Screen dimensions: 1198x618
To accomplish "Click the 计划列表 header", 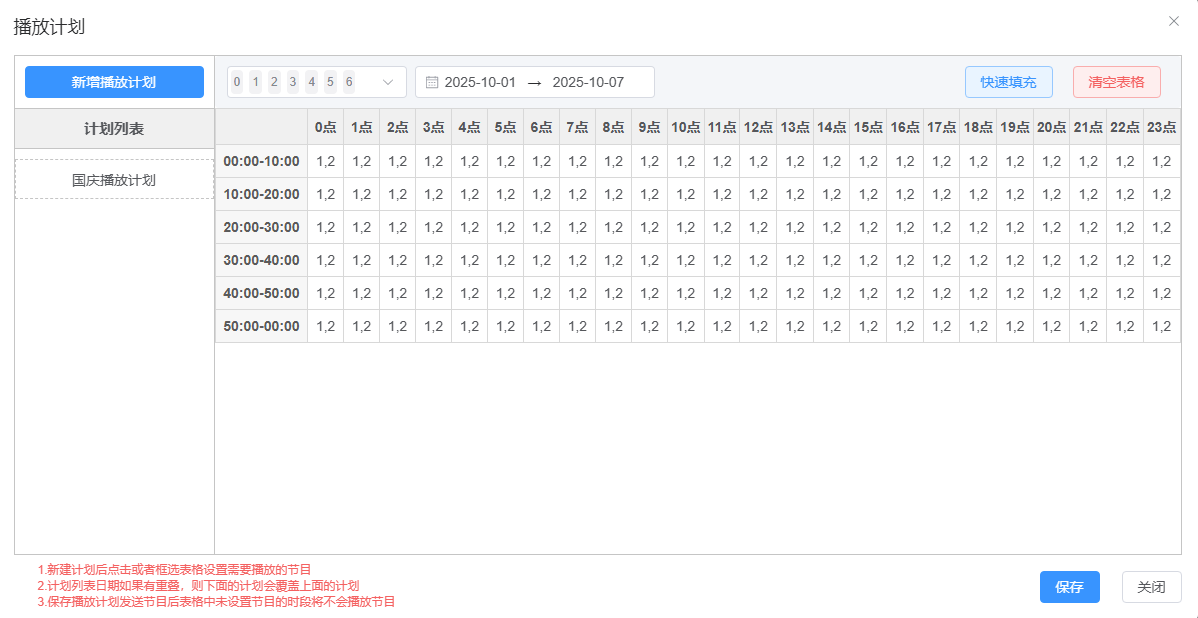I will [114, 129].
